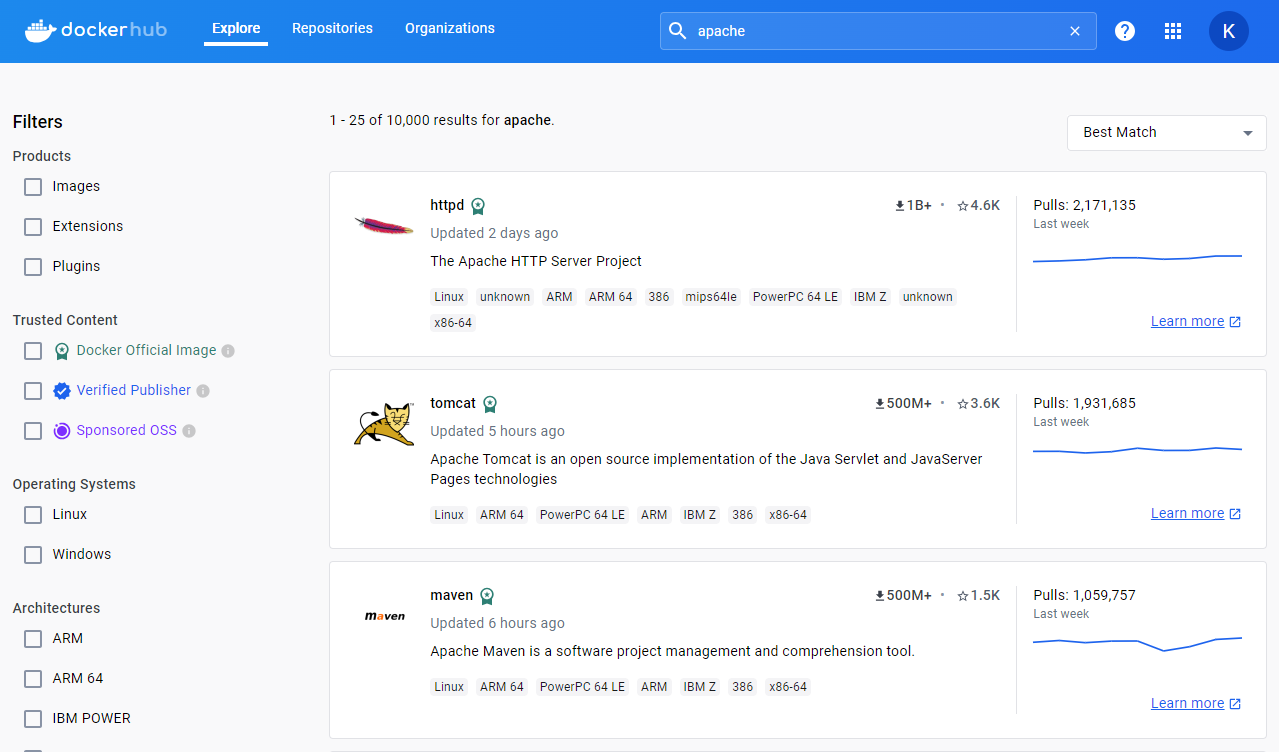The image size is (1279, 752).
Task: Click the tomcat cat logo
Action: [x=384, y=424]
